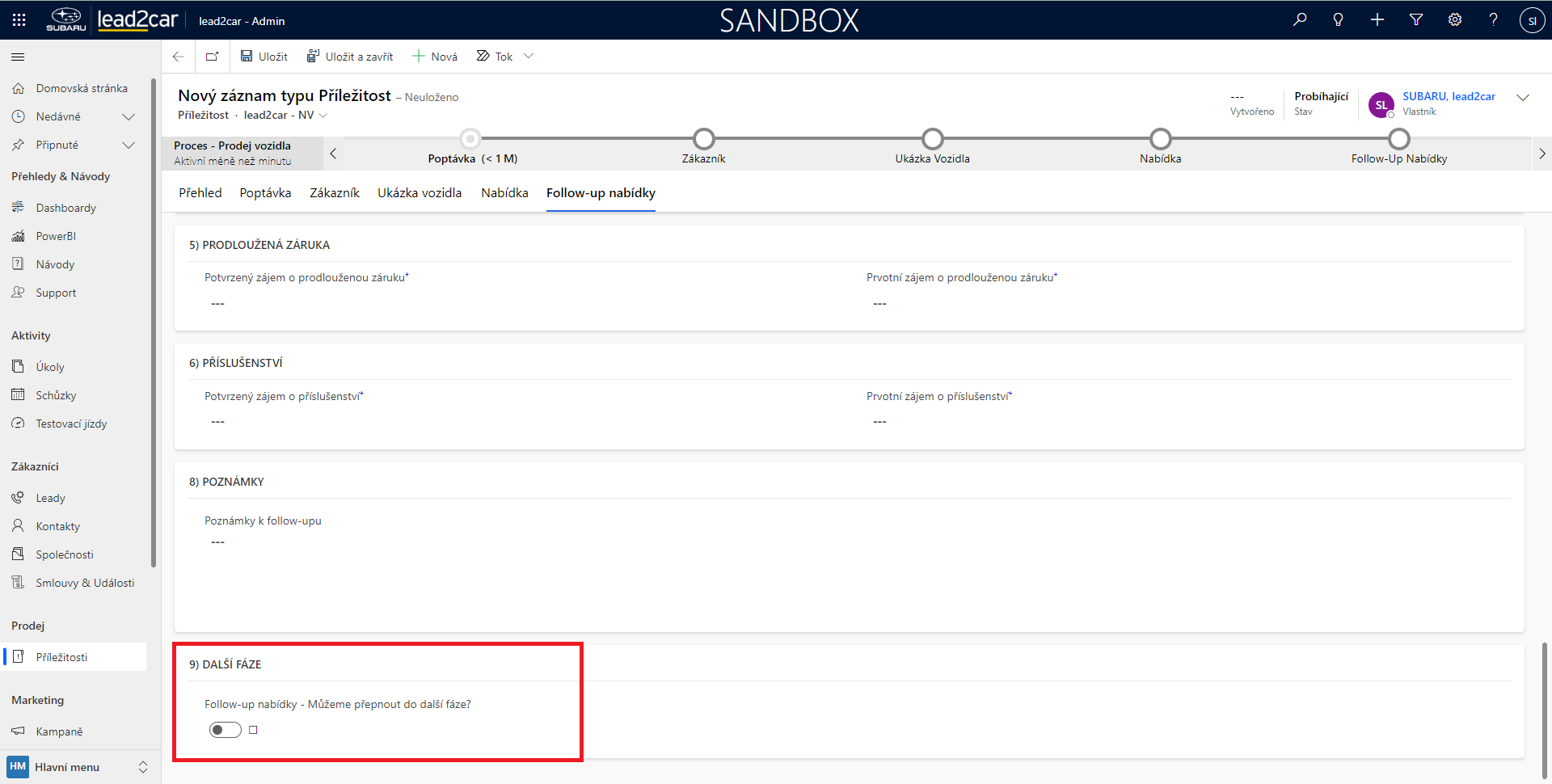Expand the Připnuté section in sidebar
1552x784 pixels.
(x=128, y=145)
